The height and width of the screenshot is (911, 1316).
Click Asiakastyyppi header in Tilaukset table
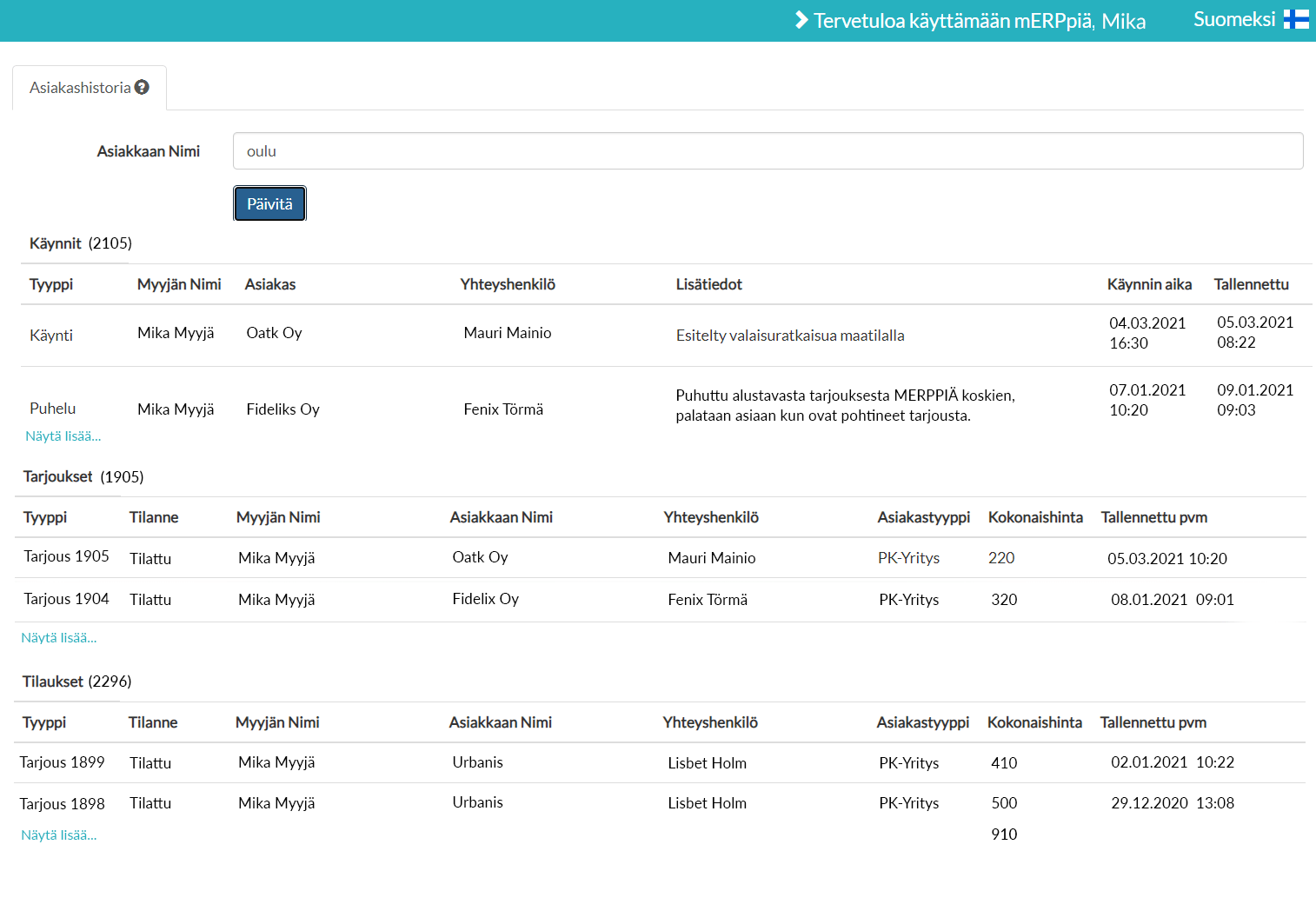pos(923,722)
